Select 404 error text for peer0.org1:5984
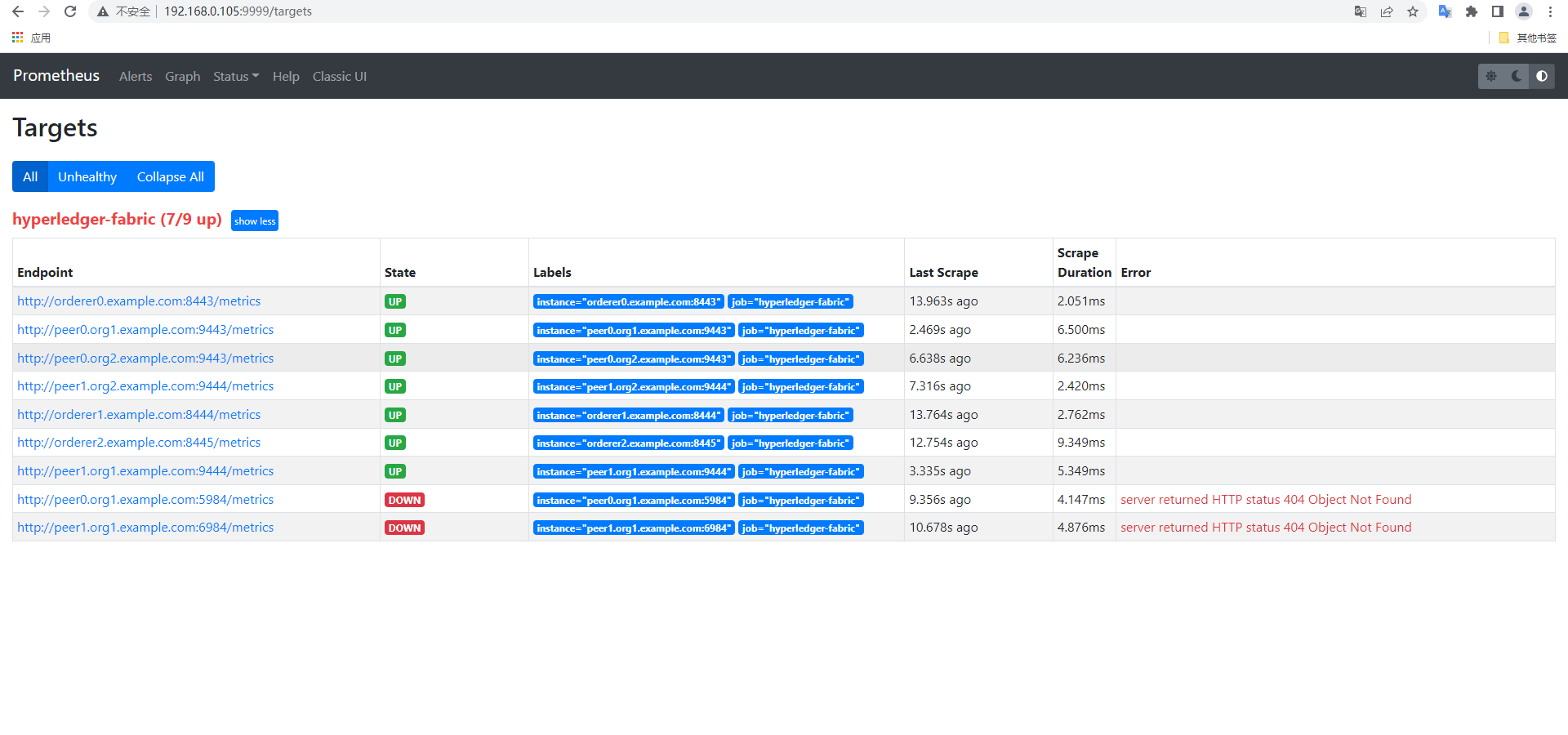 tap(1266, 500)
